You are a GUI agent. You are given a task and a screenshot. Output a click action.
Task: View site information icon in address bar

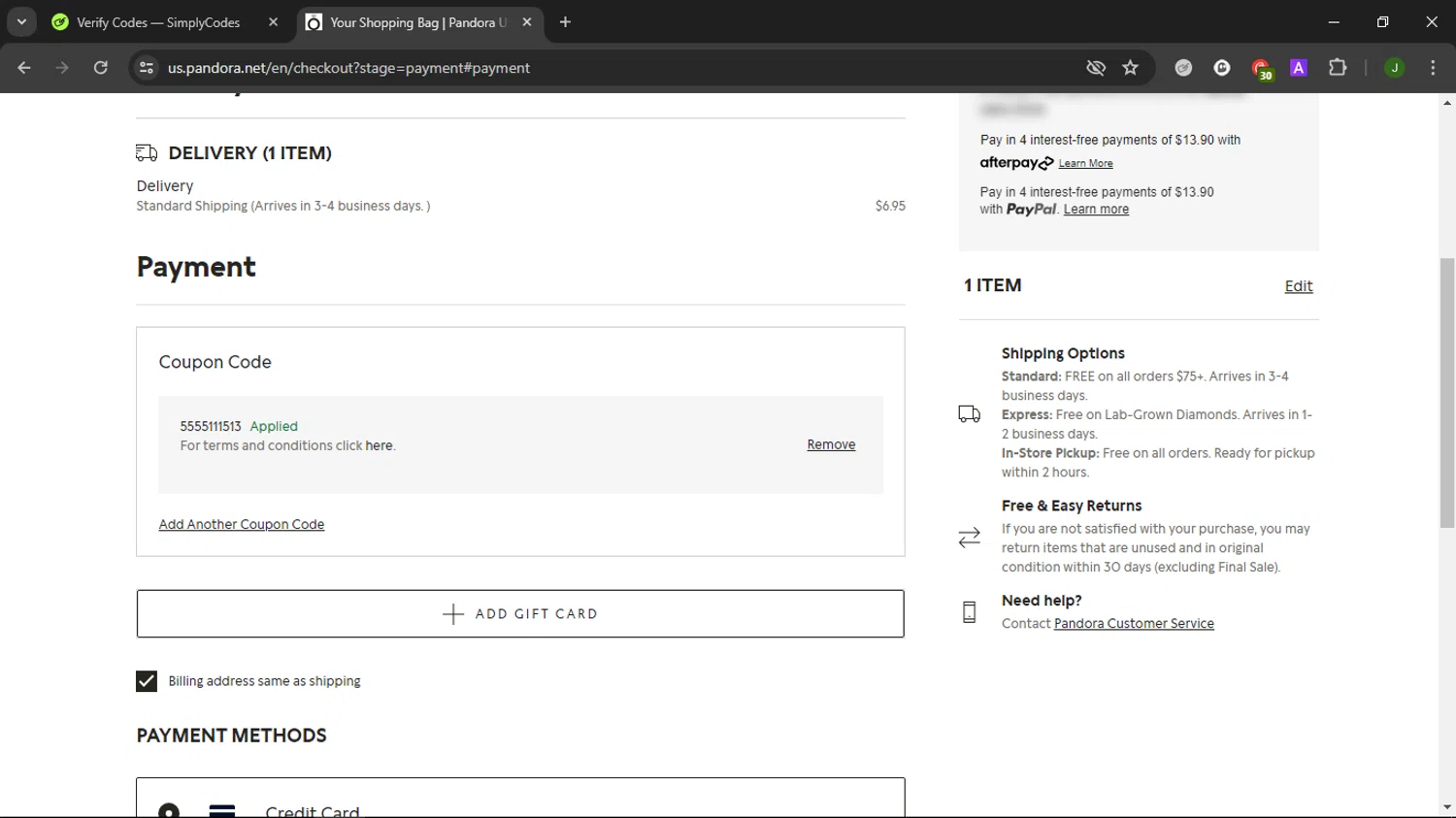coord(147,68)
